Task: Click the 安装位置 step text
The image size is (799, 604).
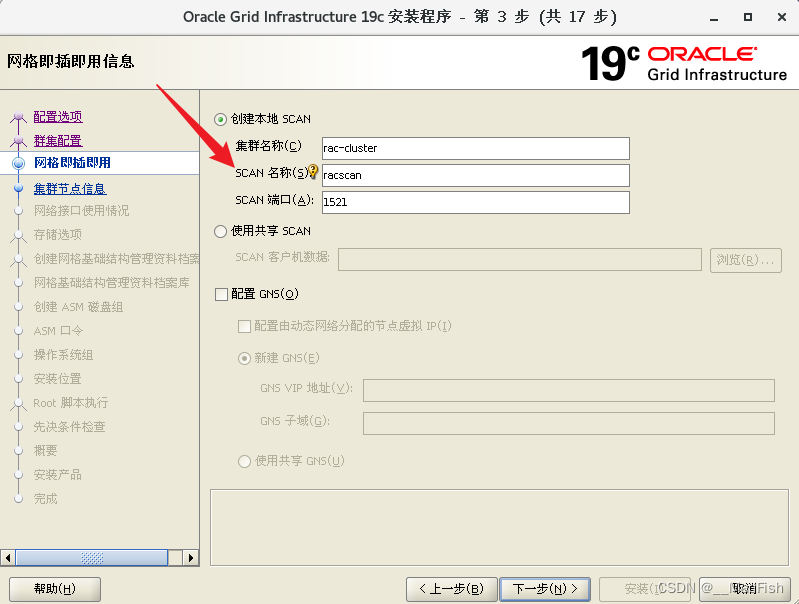Action: tap(58, 379)
